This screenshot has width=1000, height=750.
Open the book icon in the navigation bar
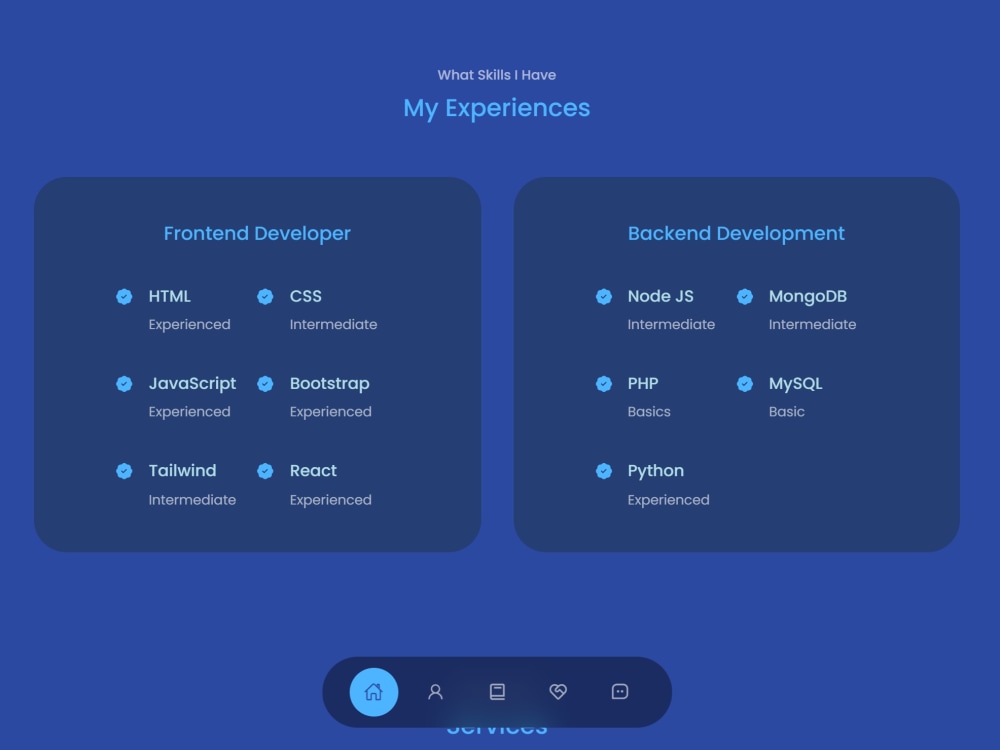(497, 691)
